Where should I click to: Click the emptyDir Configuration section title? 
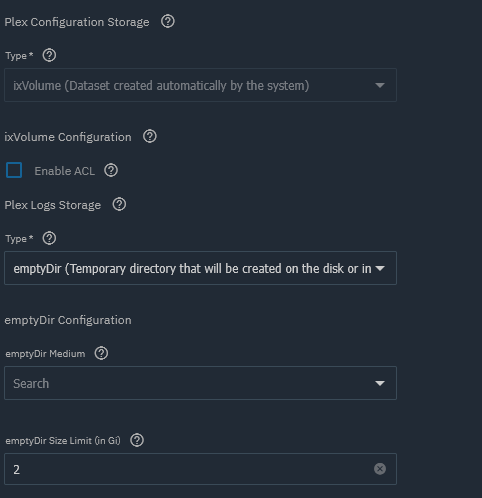coord(68,320)
